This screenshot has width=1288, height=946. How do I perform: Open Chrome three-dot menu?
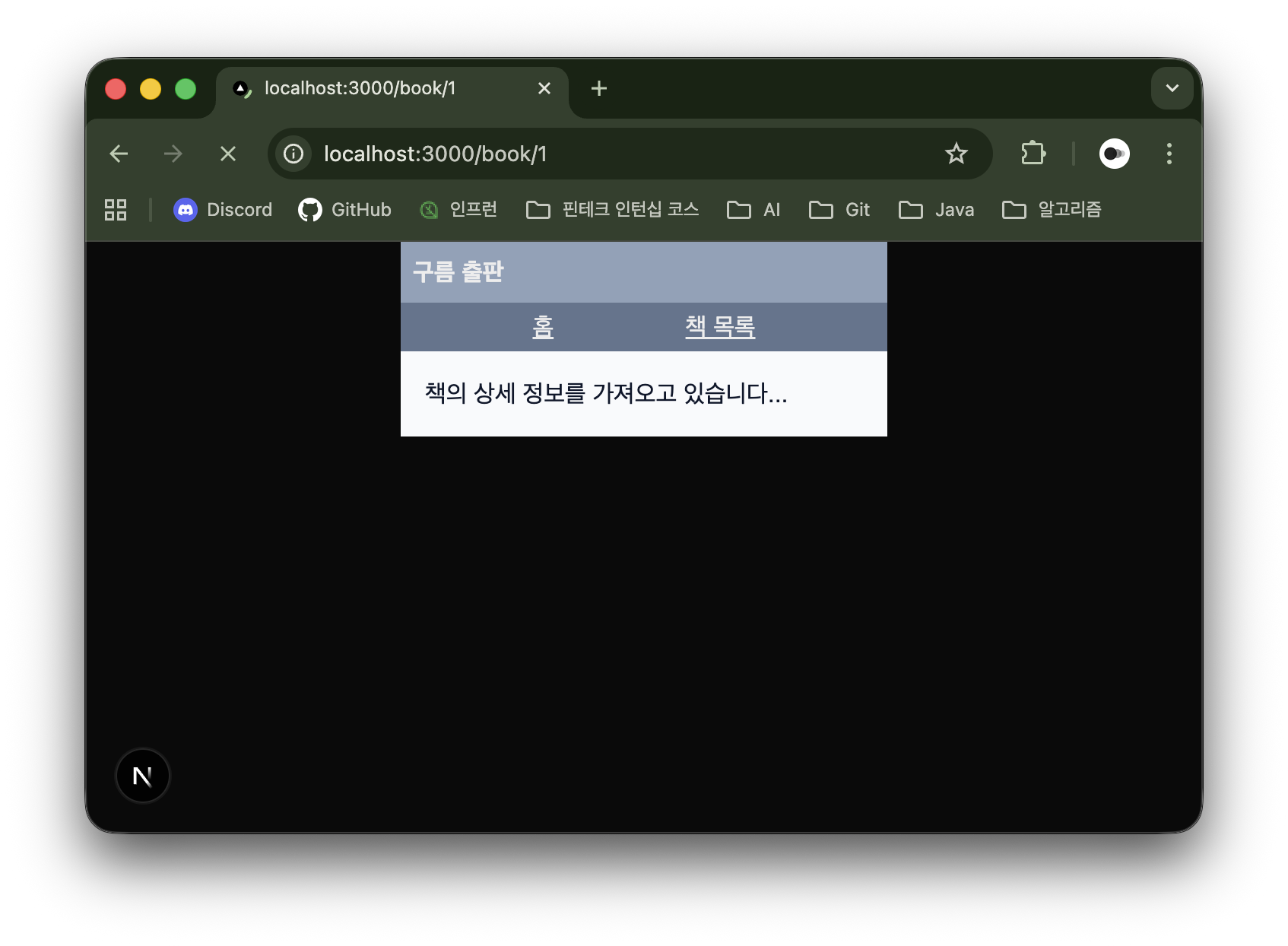click(x=1169, y=154)
